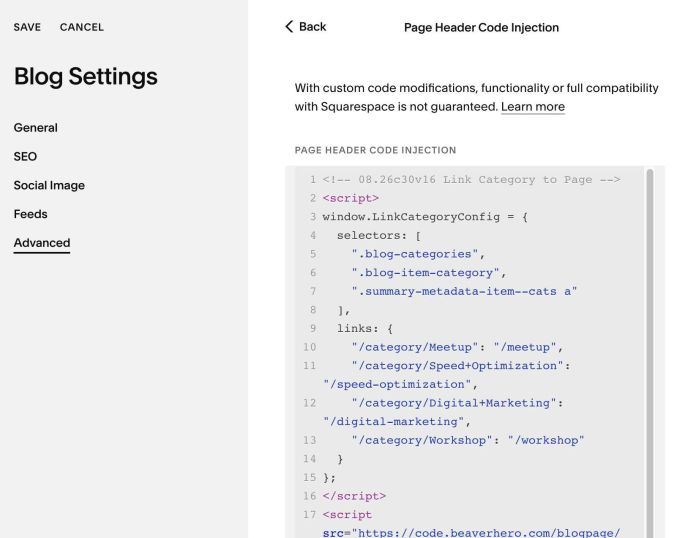Click 'window.LinkCategoryConfig = {' on line 3
Viewport: 700px width, 538px height.
pyautogui.click(x=425, y=217)
